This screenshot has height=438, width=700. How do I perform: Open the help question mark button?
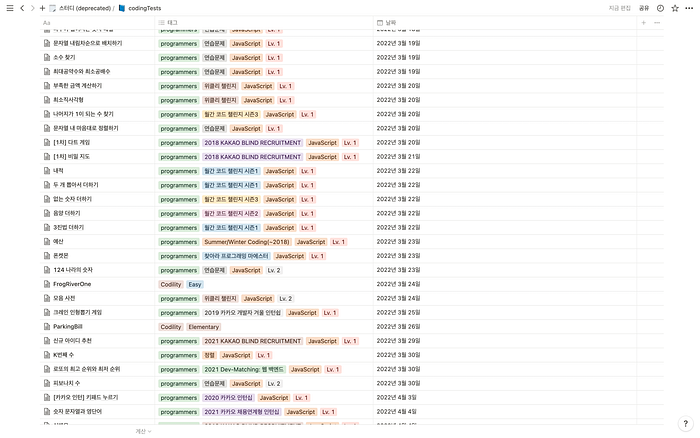click(686, 424)
